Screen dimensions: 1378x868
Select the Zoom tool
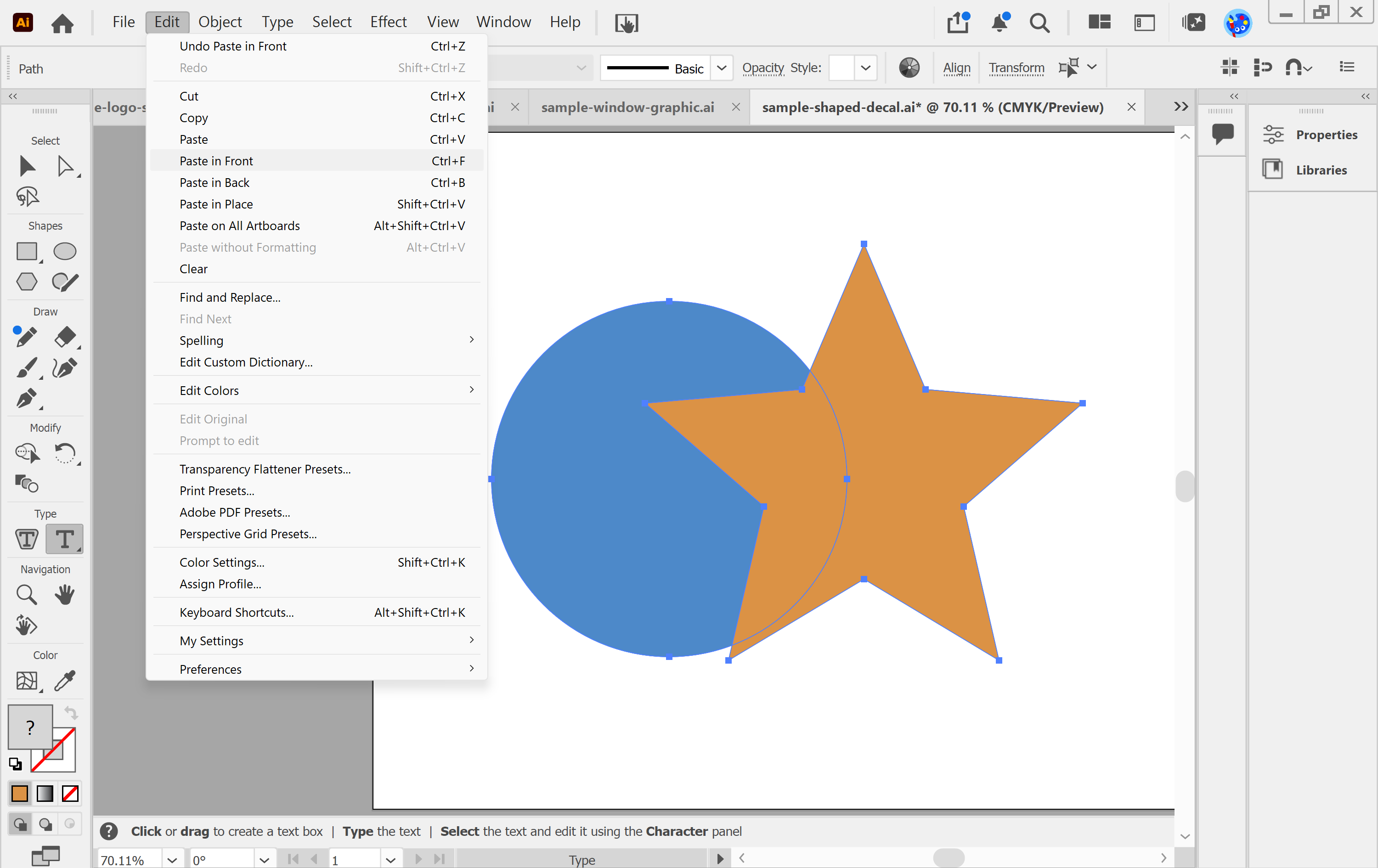coord(27,594)
